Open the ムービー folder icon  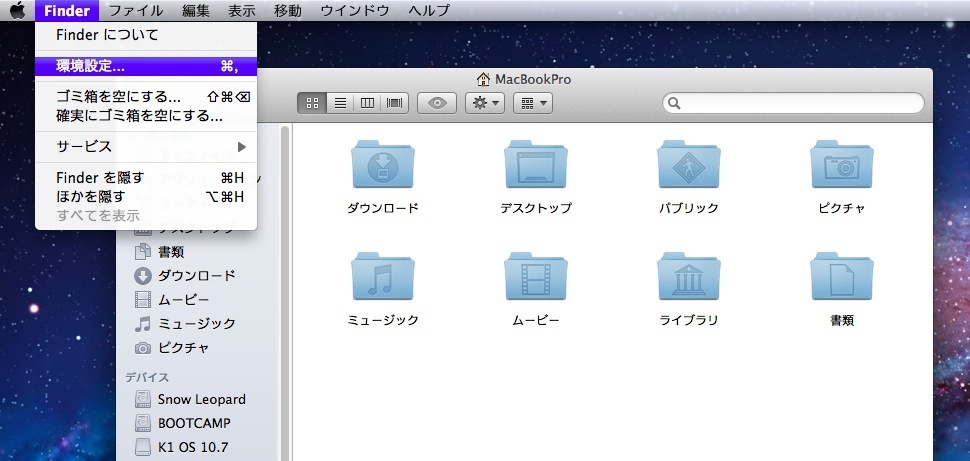pos(536,278)
